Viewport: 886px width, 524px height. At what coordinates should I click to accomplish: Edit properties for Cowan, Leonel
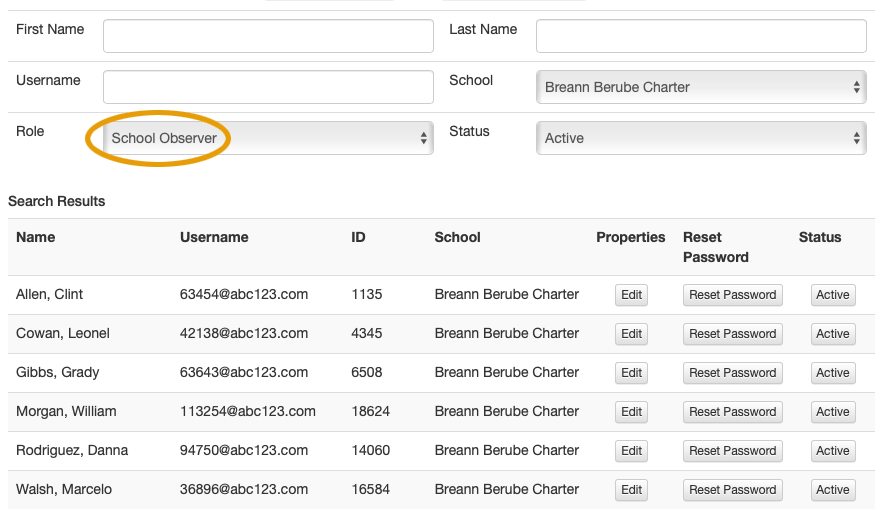coord(631,334)
